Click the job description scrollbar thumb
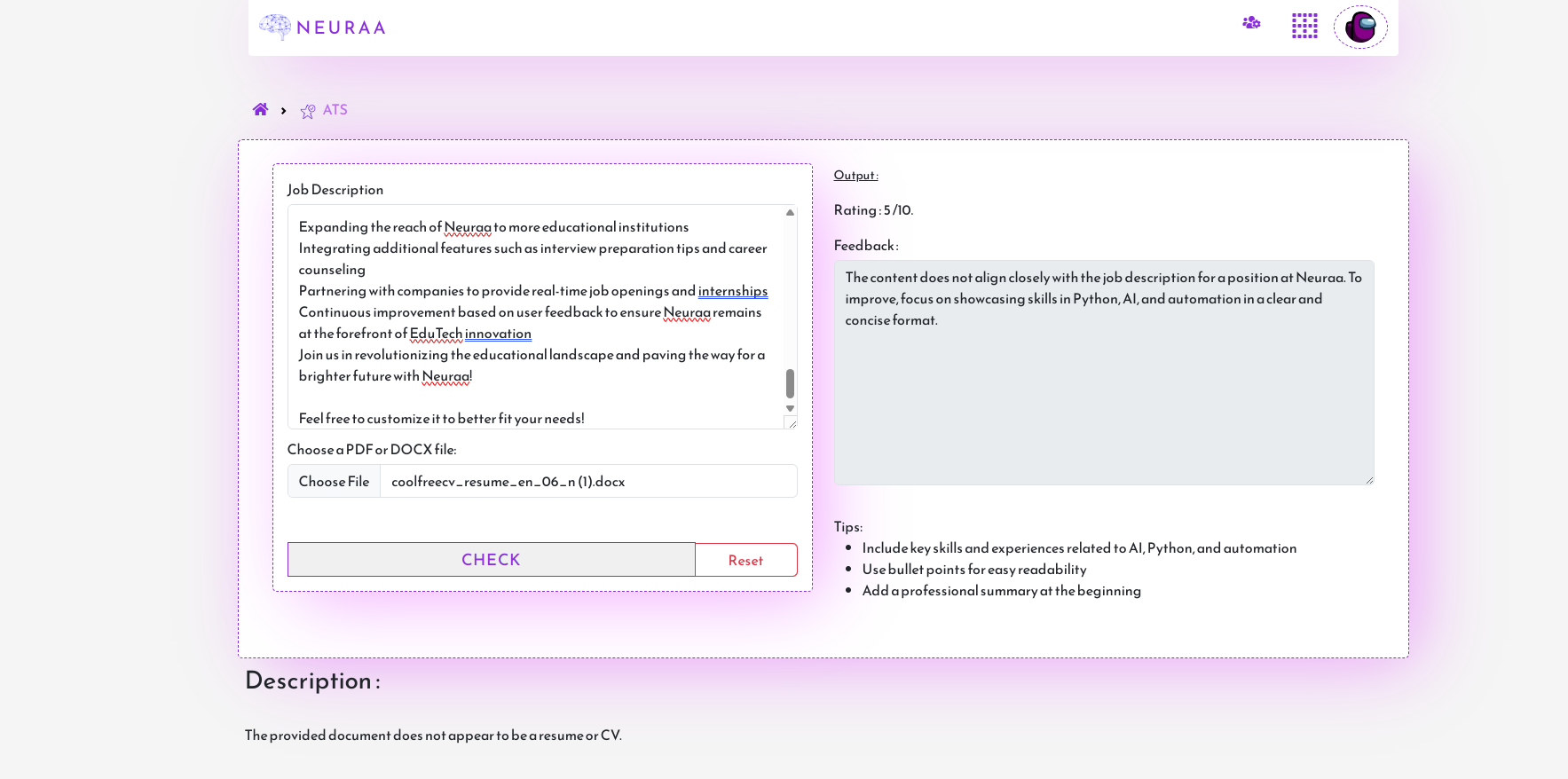The image size is (1568, 779). [x=790, y=384]
